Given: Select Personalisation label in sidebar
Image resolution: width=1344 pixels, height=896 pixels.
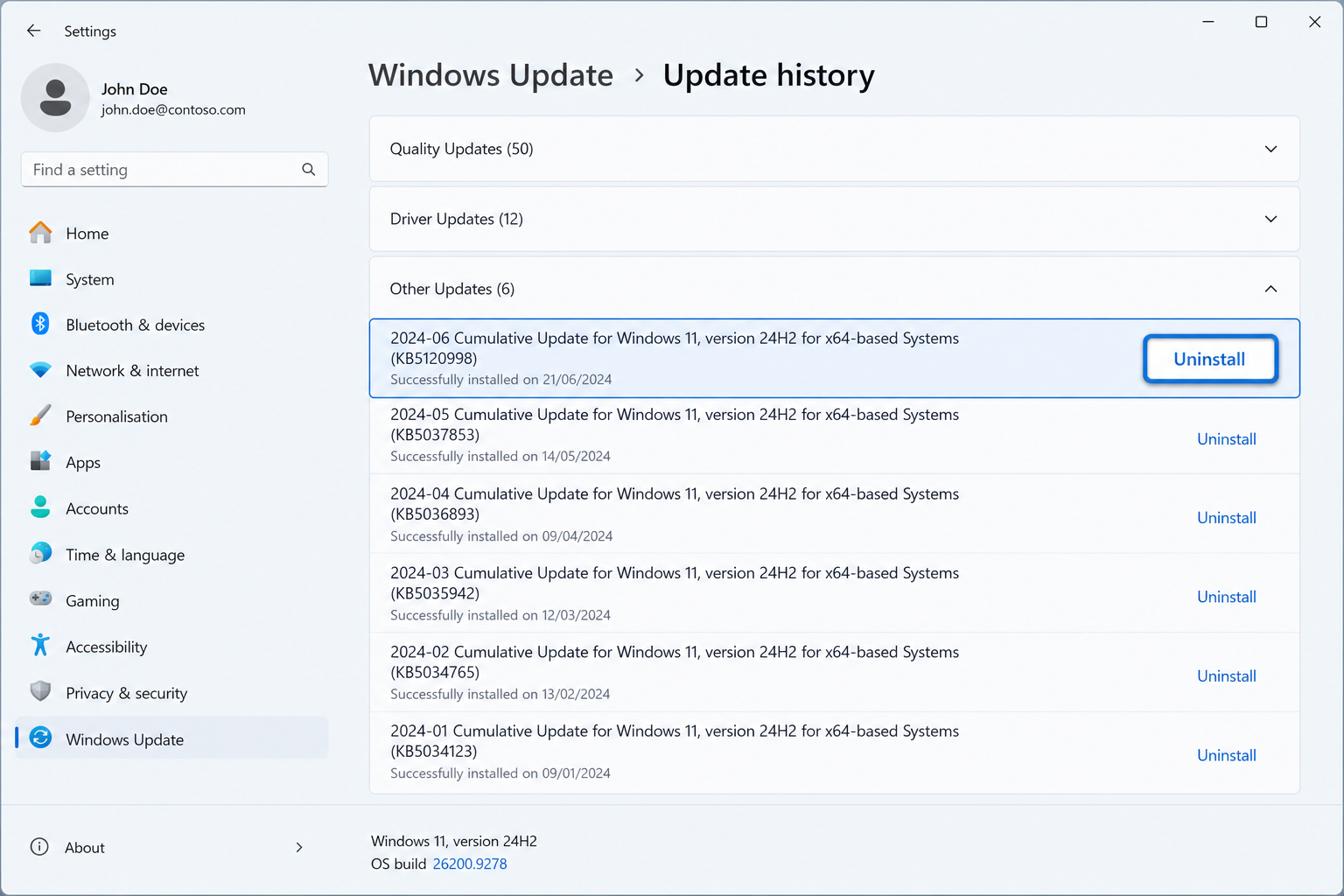Looking at the screenshot, I should click(116, 416).
